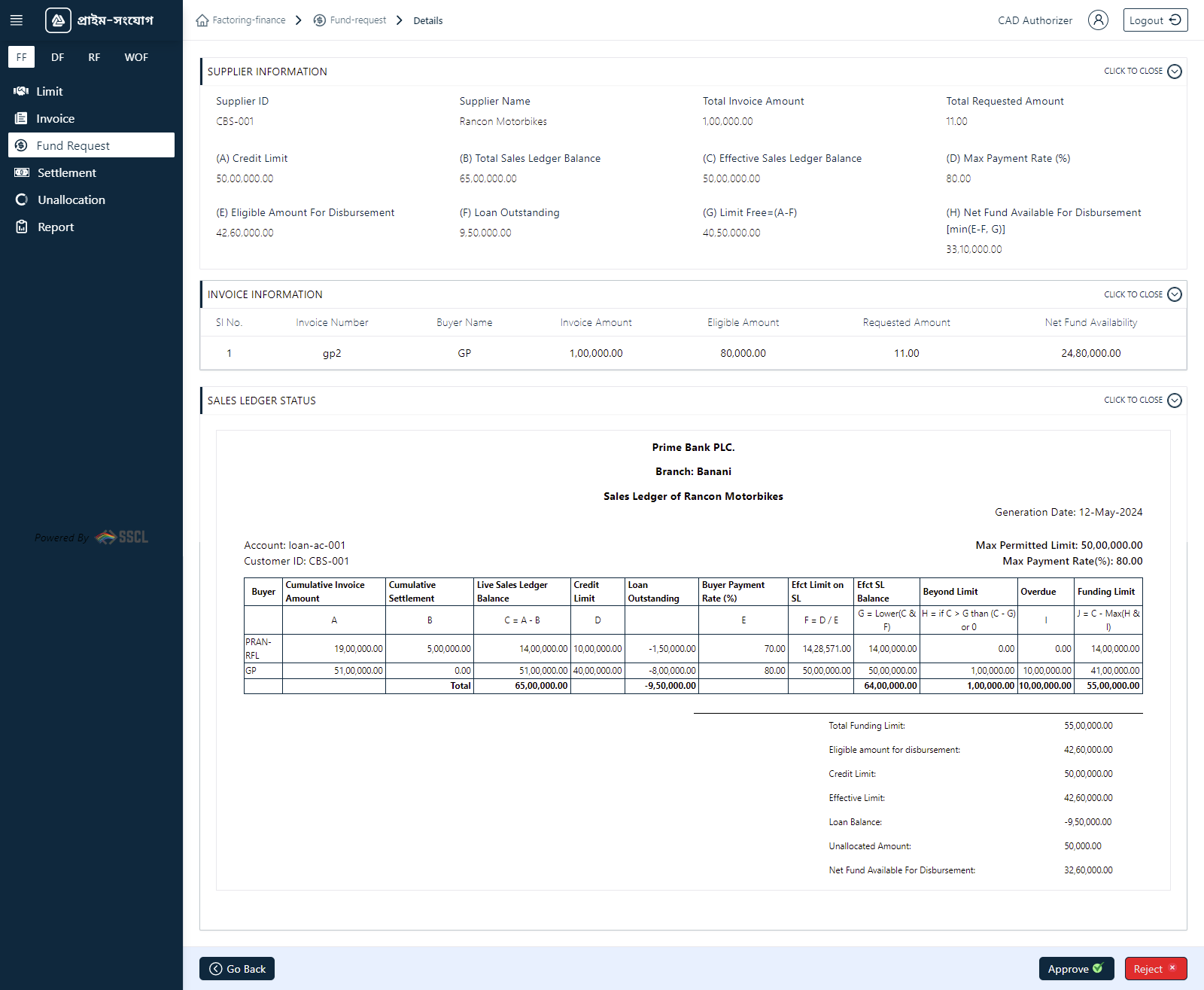
Task: Click Max Payment Rate value 80.00
Action: (x=959, y=178)
